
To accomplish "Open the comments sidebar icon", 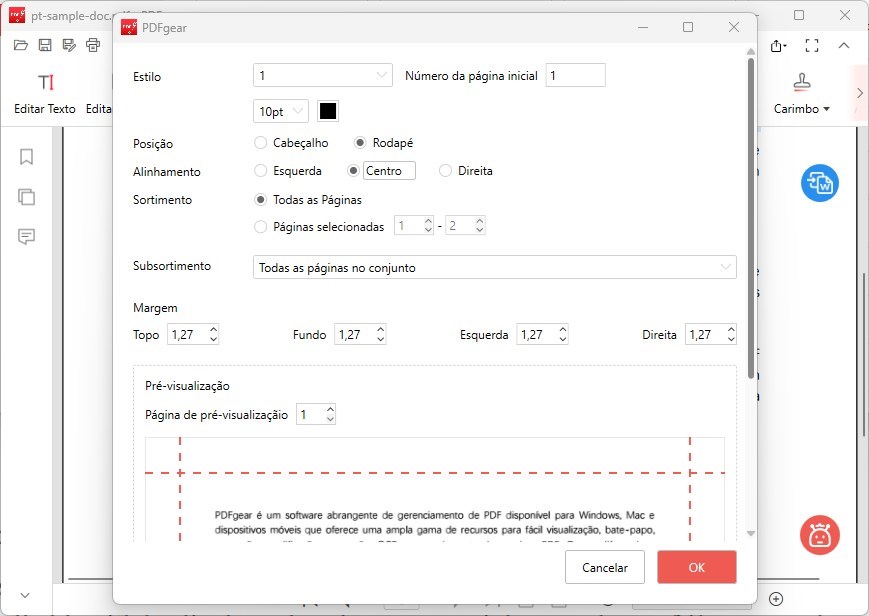I will pyautogui.click(x=27, y=237).
